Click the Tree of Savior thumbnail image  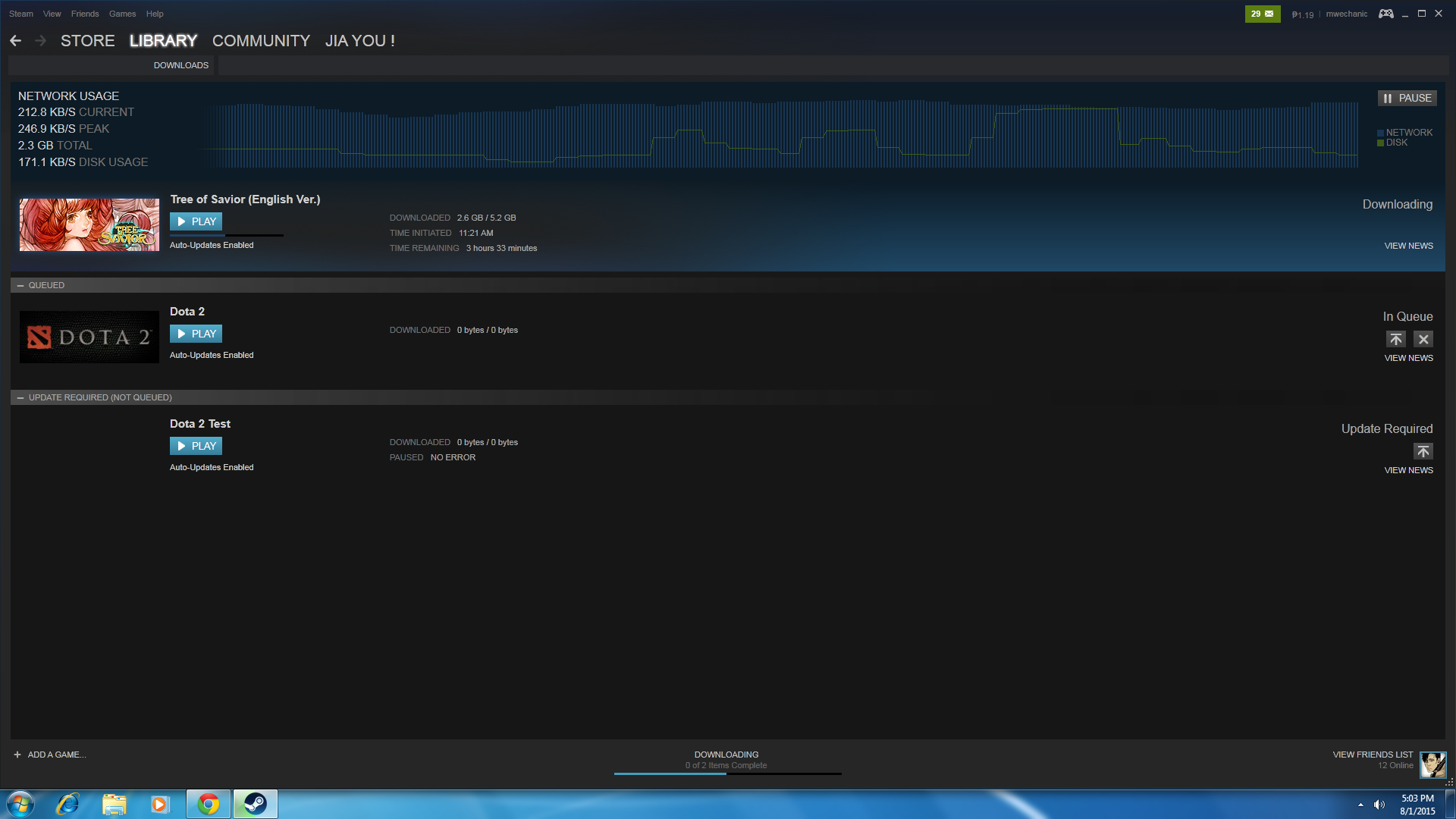coord(89,224)
